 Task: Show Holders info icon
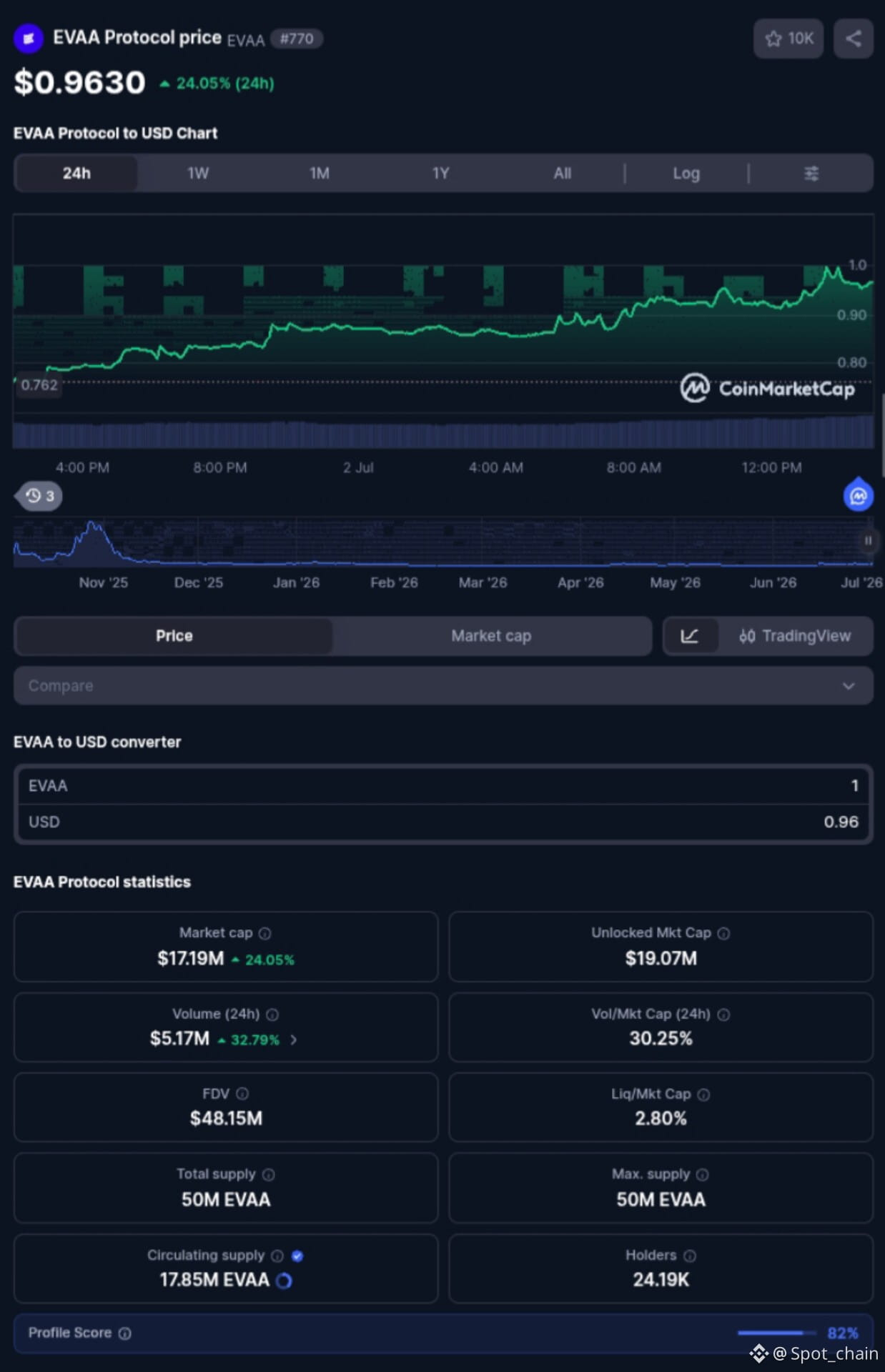[x=690, y=1256]
